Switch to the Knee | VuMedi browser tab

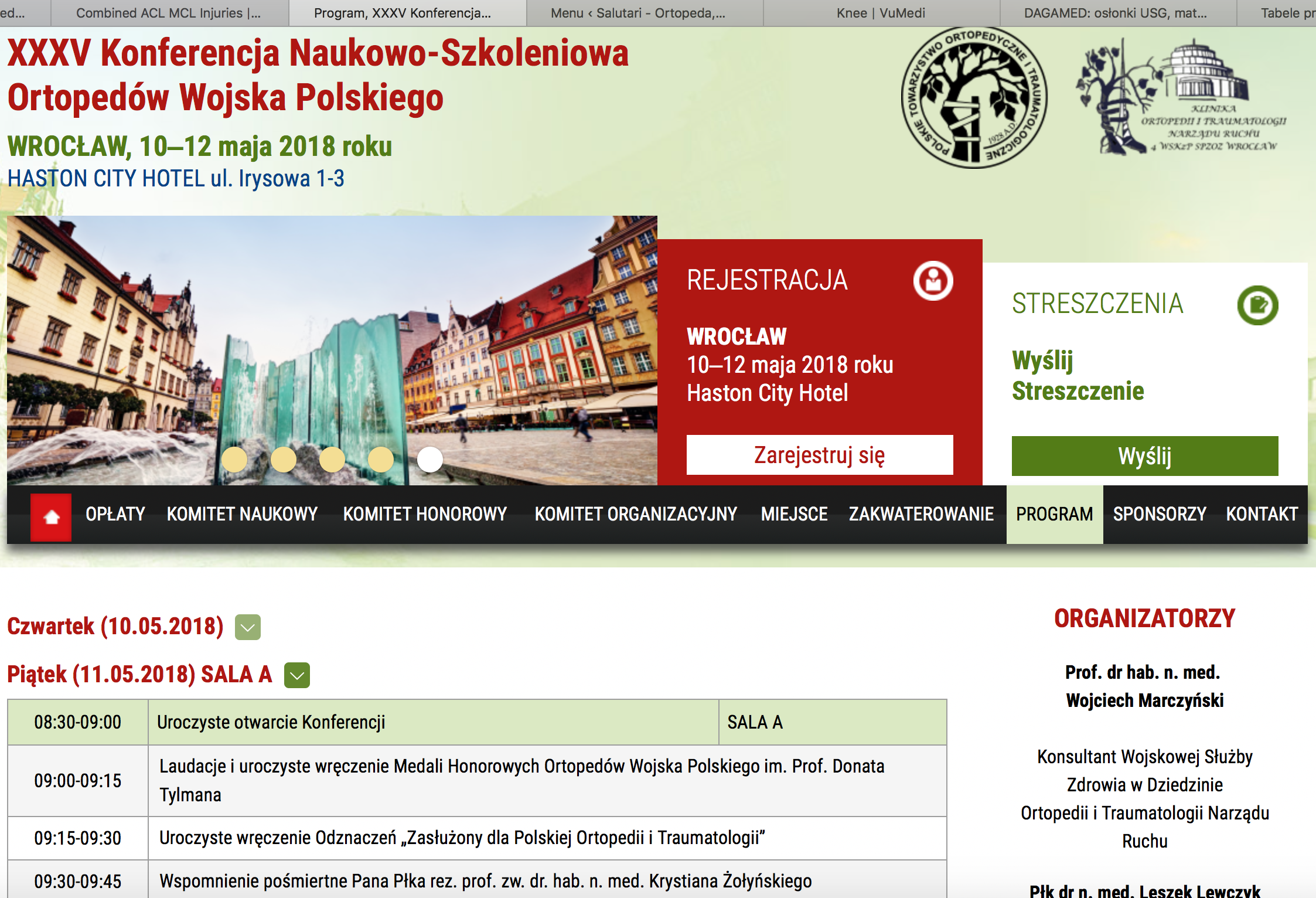click(x=881, y=13)
